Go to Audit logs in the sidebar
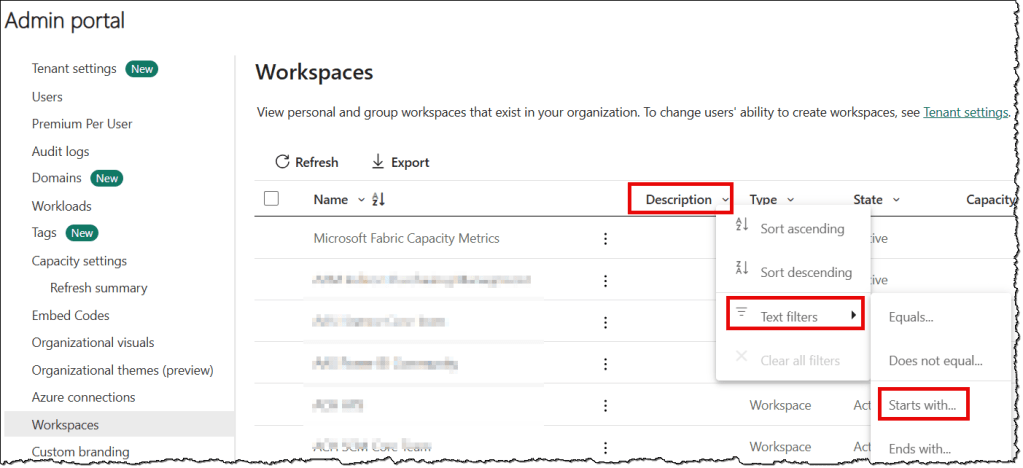 coord(60,151)
